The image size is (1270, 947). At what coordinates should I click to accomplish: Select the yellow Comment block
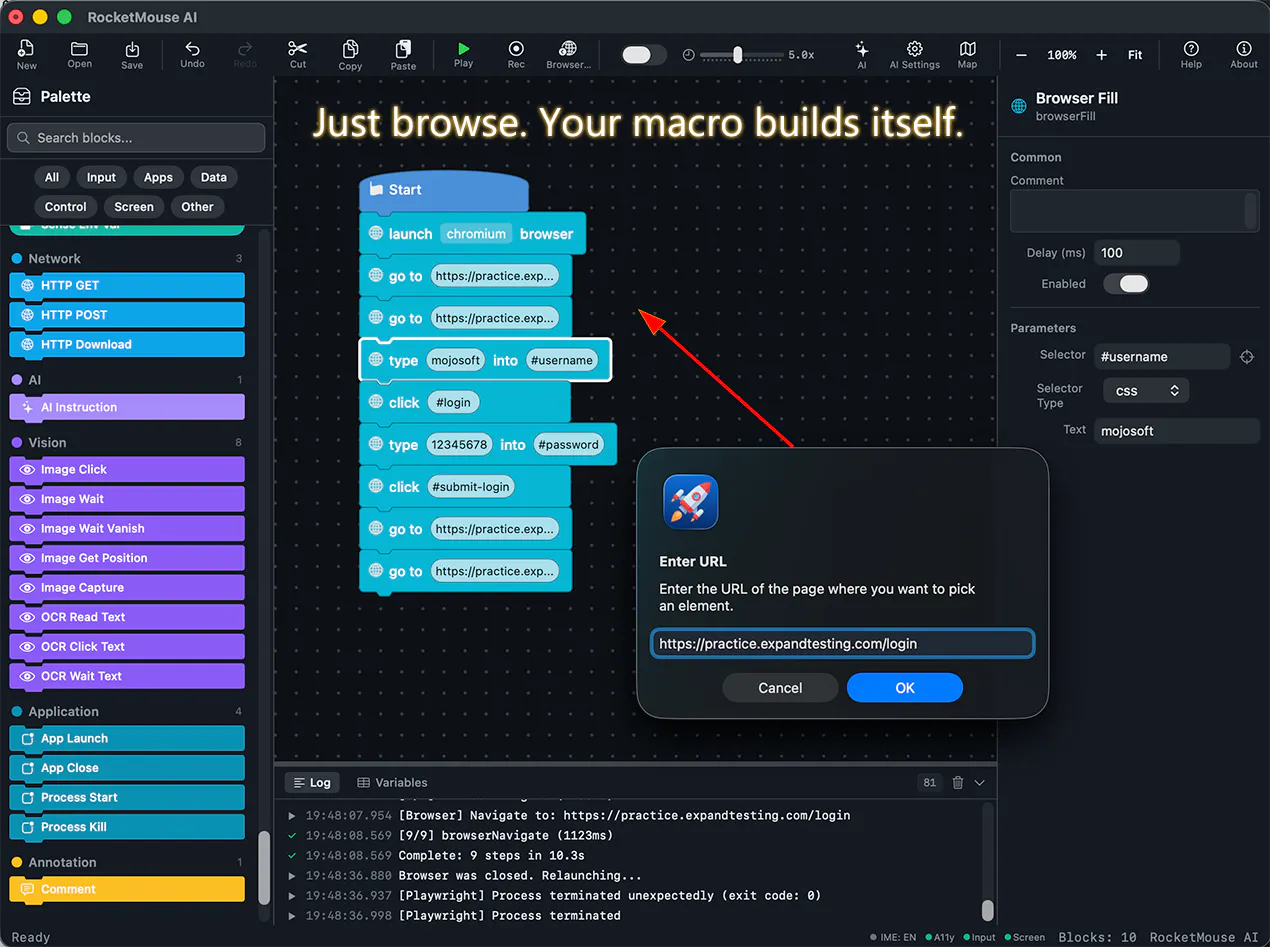(x=127, y=889)
